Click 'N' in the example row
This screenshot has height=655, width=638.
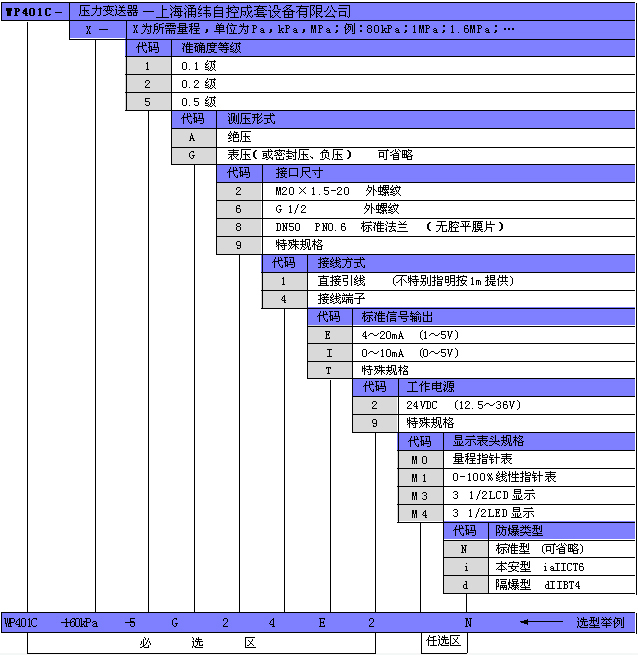[x=468, y=623]
